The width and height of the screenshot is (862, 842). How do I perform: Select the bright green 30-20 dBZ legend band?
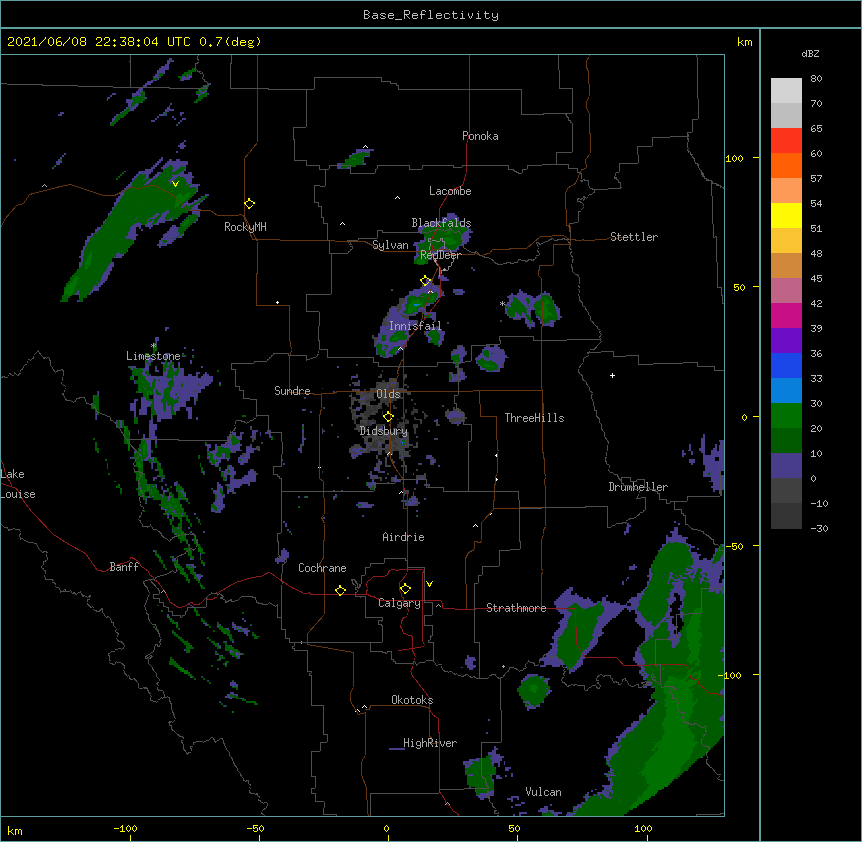tap(786, 416)
